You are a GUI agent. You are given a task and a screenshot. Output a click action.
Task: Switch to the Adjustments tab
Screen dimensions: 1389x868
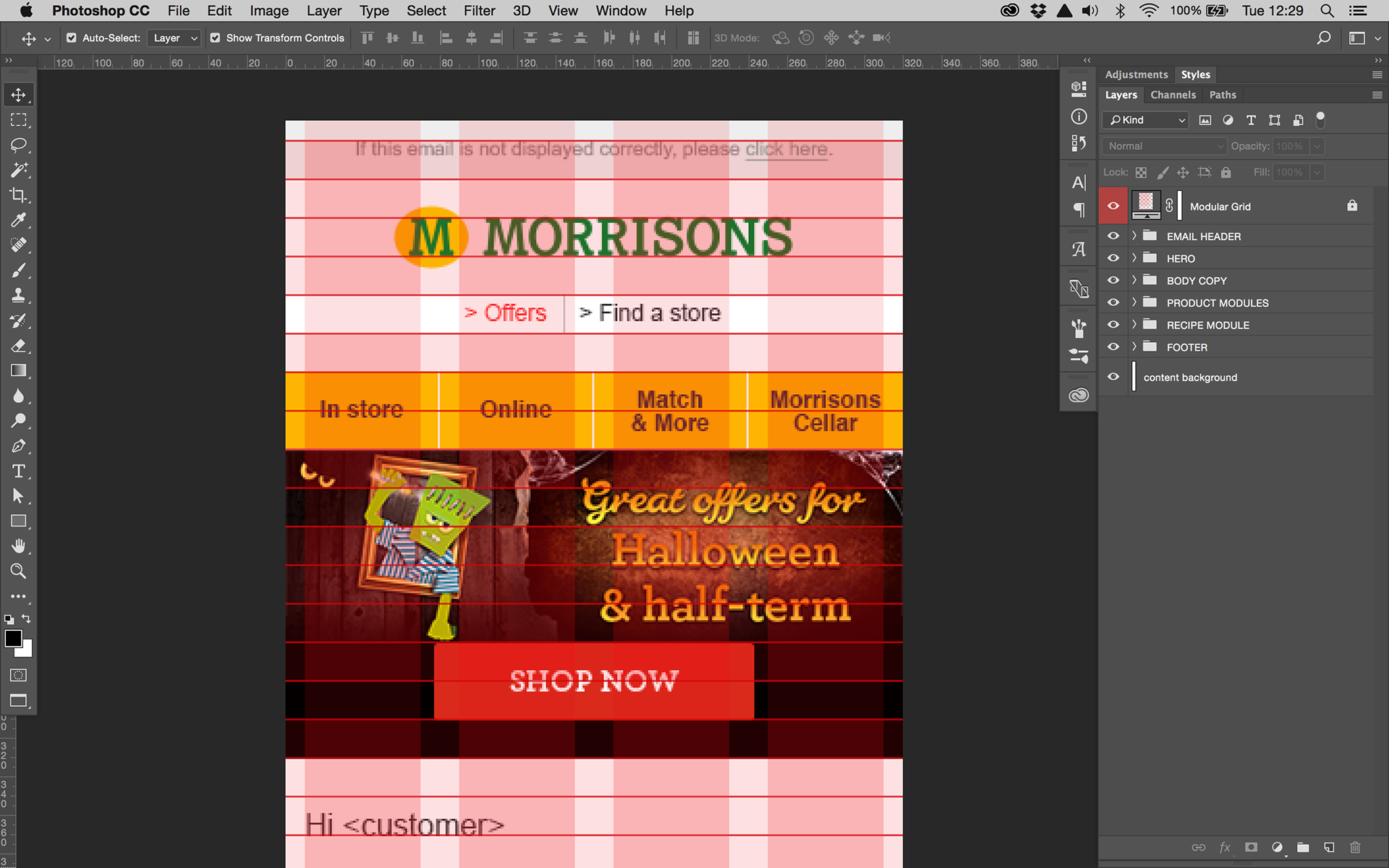tap(1136, 75)
